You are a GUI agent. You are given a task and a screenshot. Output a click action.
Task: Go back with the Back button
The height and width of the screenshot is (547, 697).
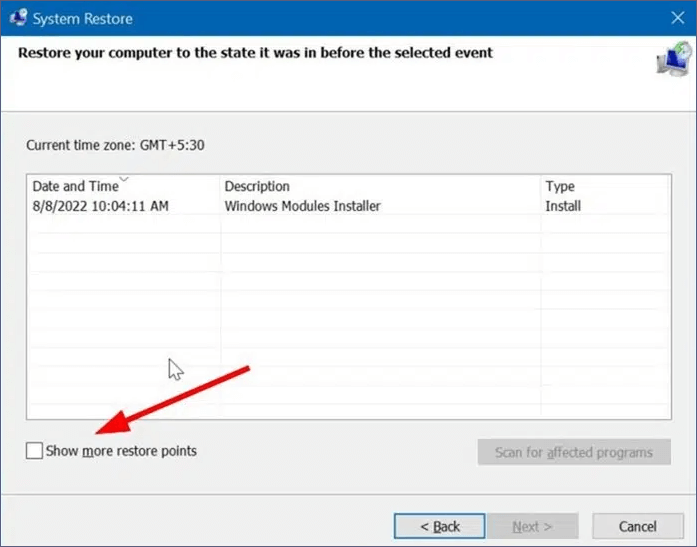[x=439, y=526]
